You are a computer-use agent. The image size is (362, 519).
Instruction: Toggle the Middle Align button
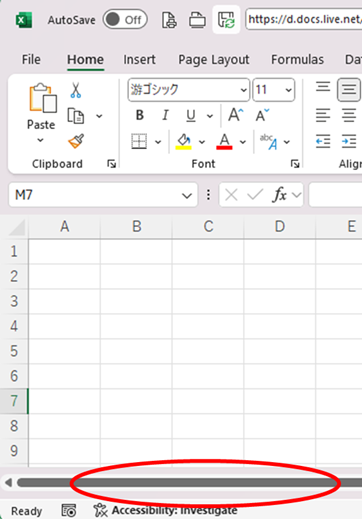(x=349, y=89)
